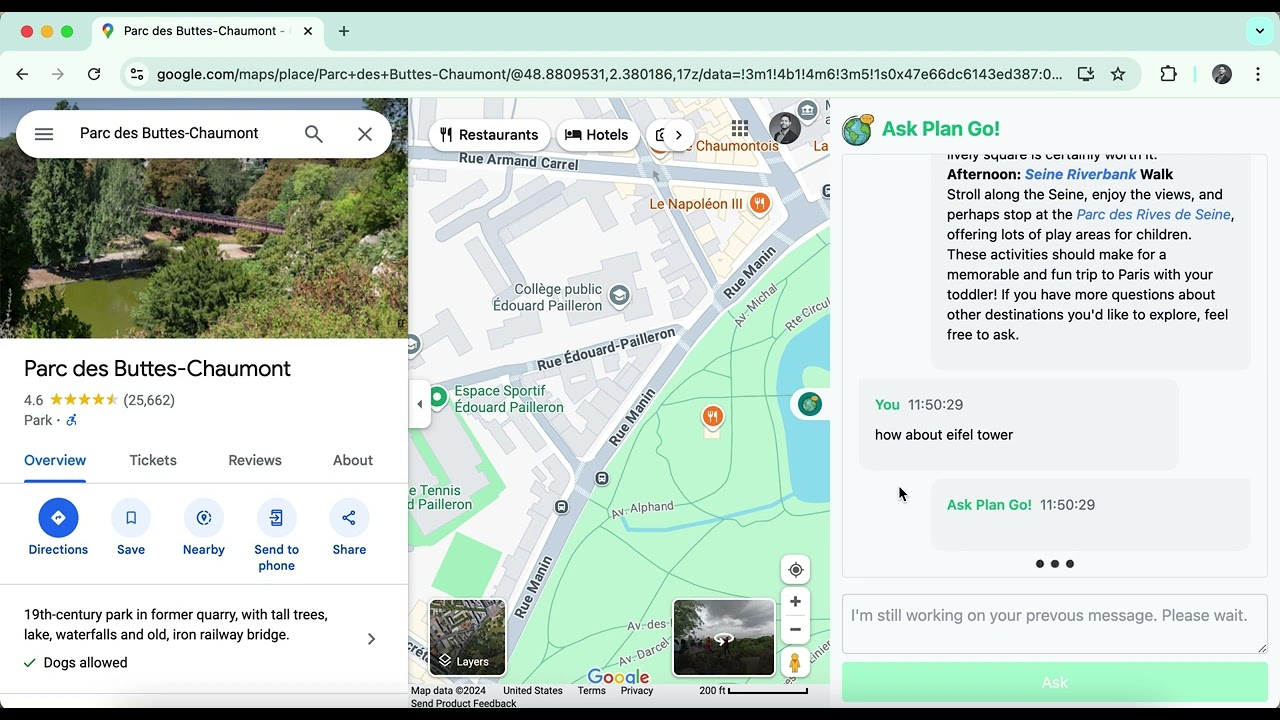
Task: Clear the Parc des Buttes-Chaumont search
Action: [365, 134]
